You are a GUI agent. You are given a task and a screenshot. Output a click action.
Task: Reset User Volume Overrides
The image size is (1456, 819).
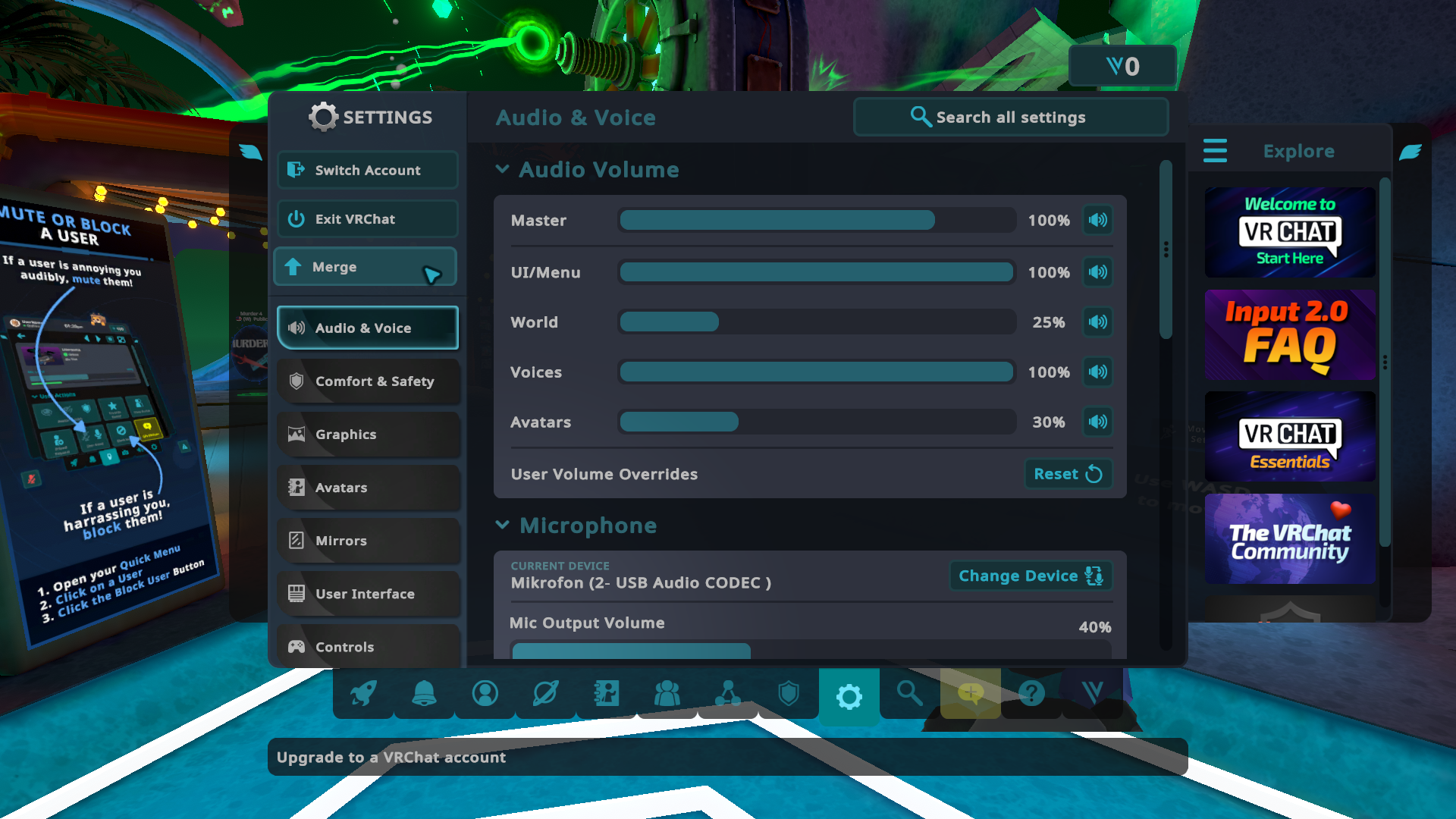tap(1068, 474)
